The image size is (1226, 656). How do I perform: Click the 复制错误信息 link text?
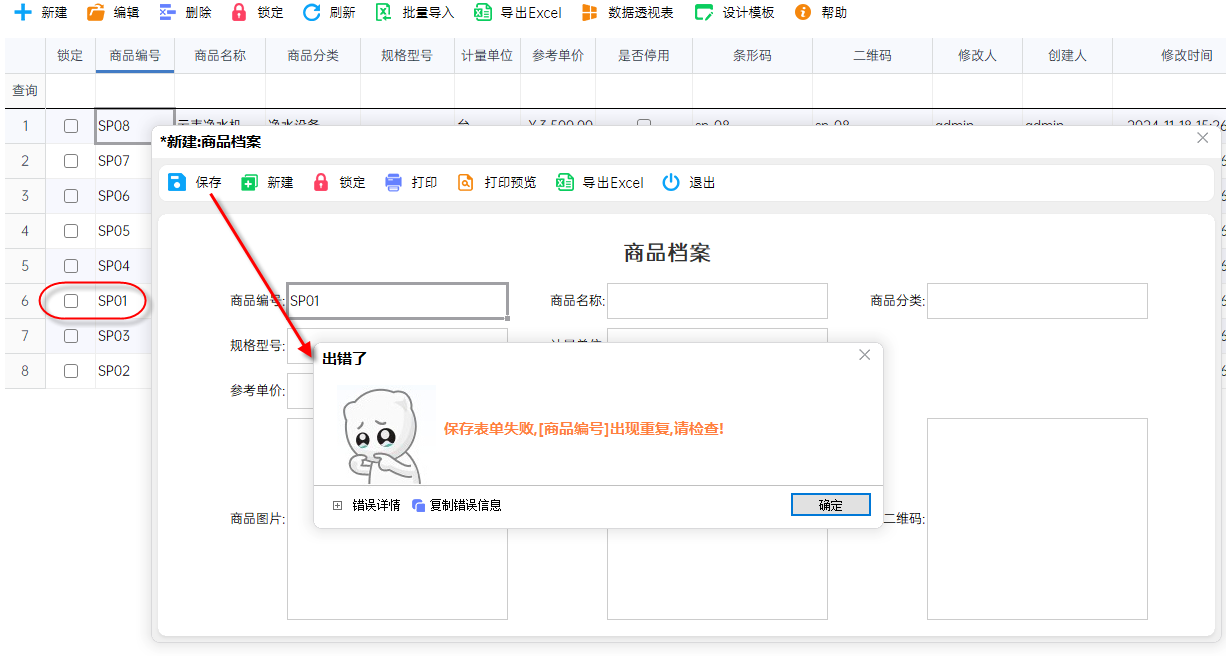tap(466, 506)
